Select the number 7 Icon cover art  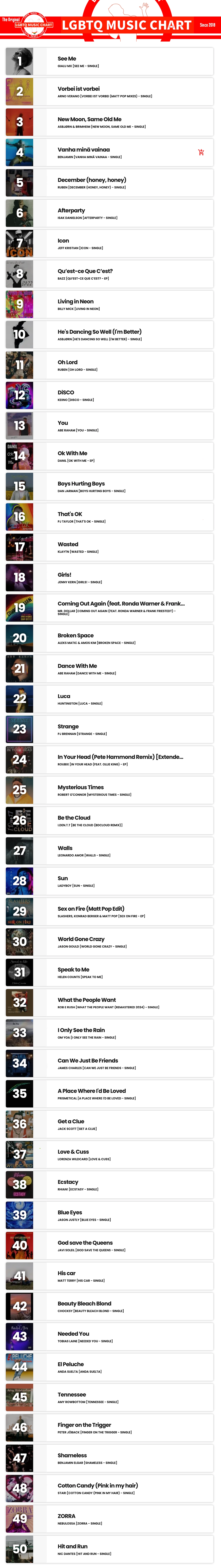(19, 243)
